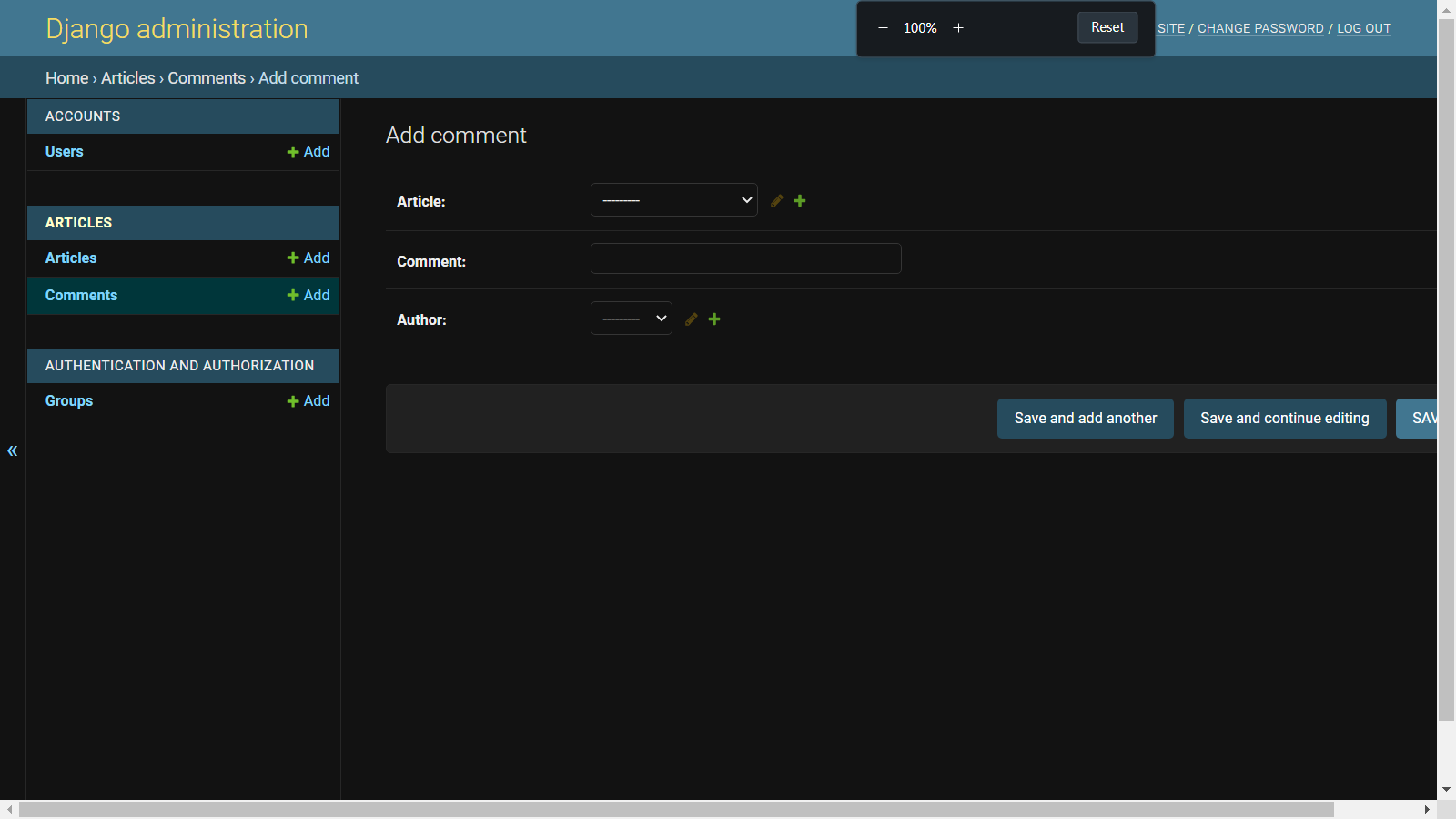
Task: Add a new user via Users Add link
Action: 308,152
